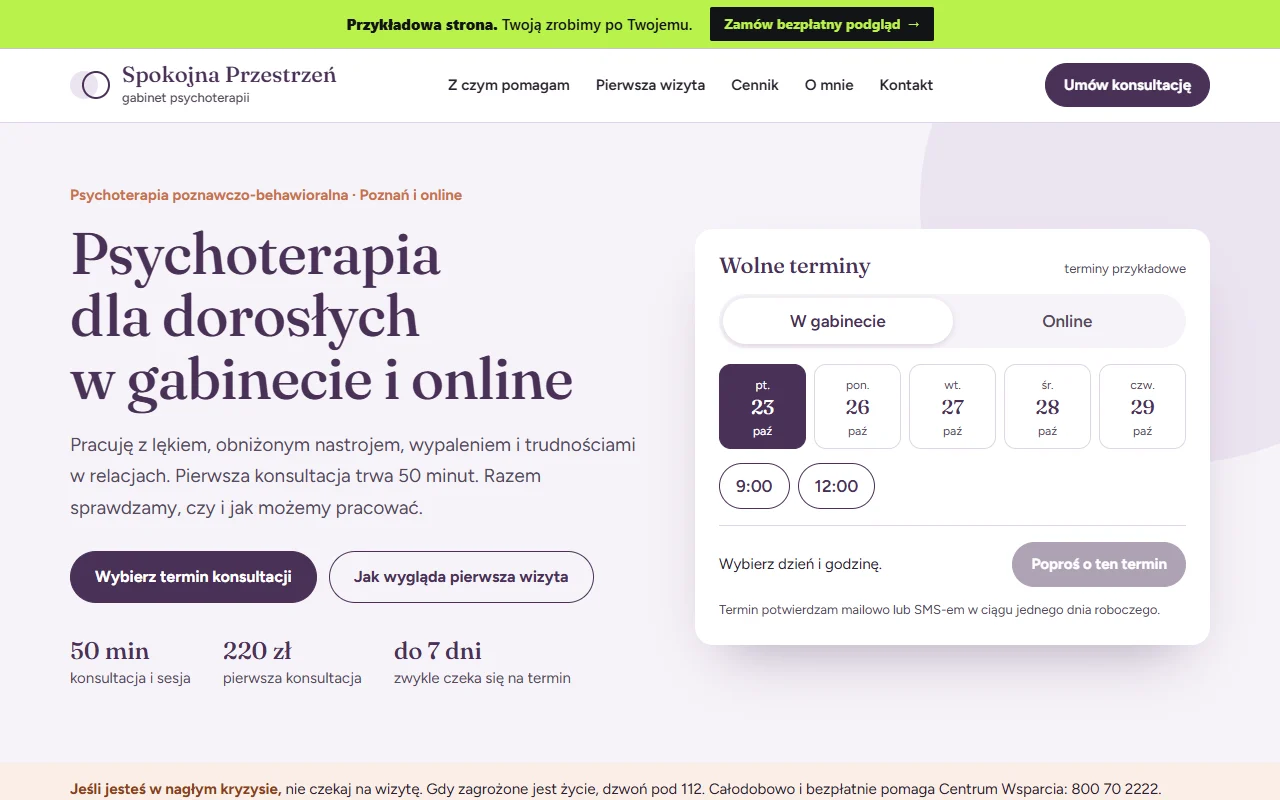
Task: Click the Przykładowa strona banner text
Action: (x=422, y=24)
